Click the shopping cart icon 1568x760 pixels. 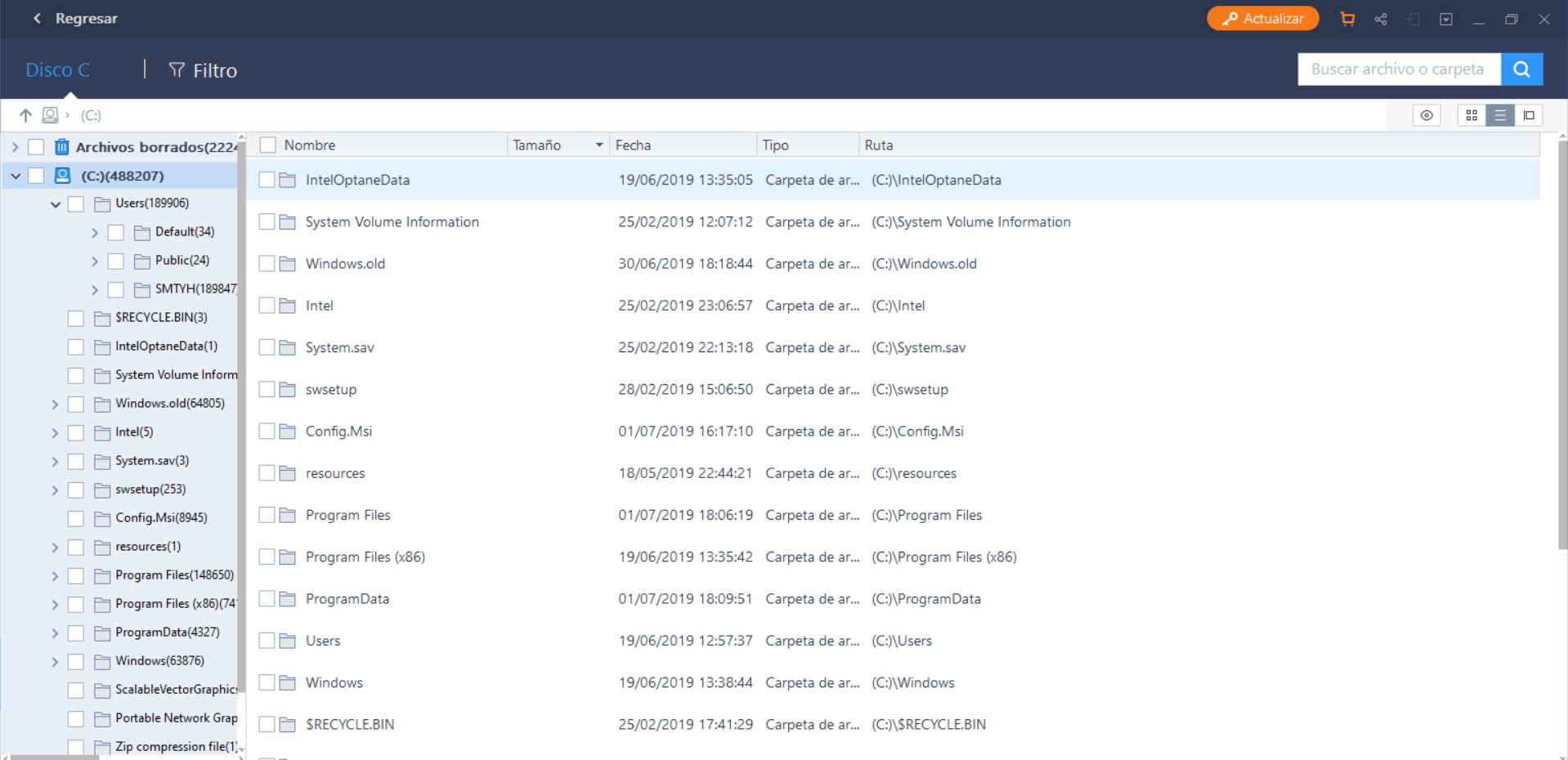1347,19
